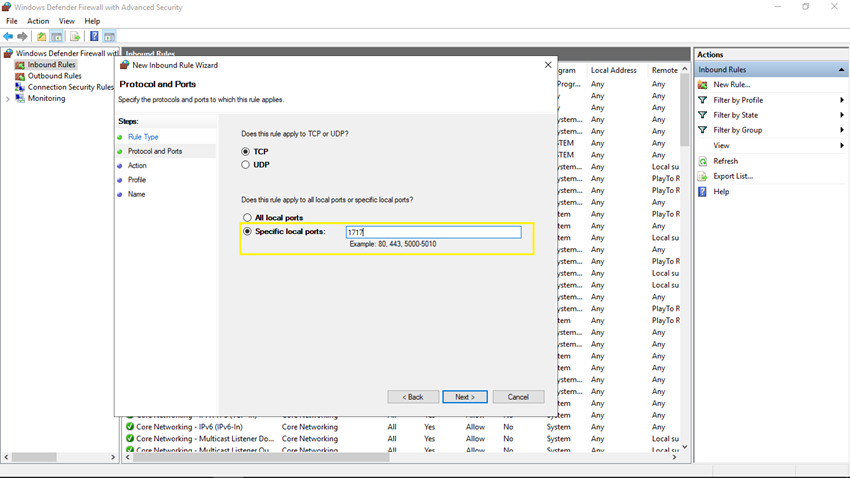Click Export List... in the Actions pane

(733, 176)
